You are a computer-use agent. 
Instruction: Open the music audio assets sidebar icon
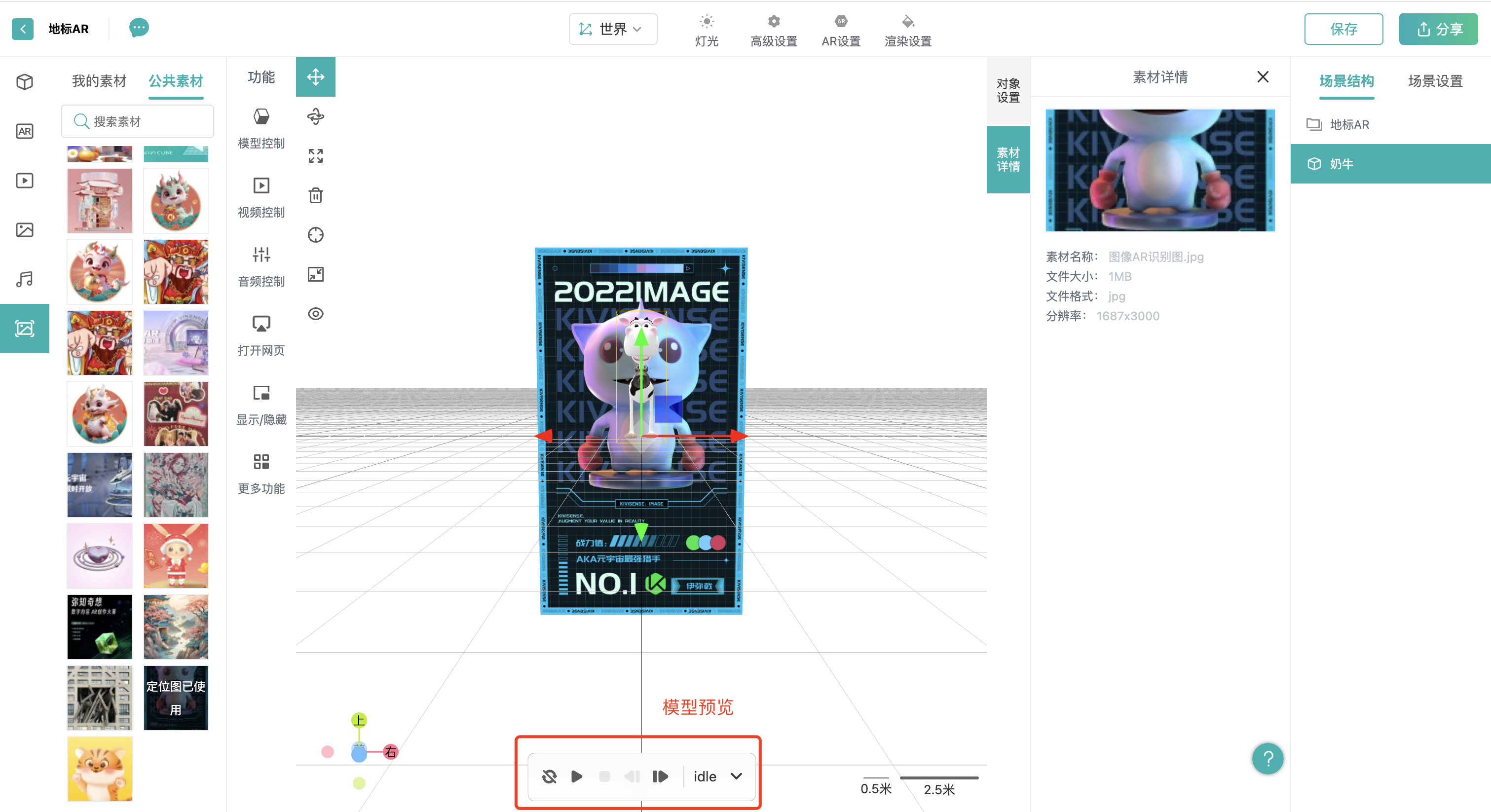(x=24, y=280)
